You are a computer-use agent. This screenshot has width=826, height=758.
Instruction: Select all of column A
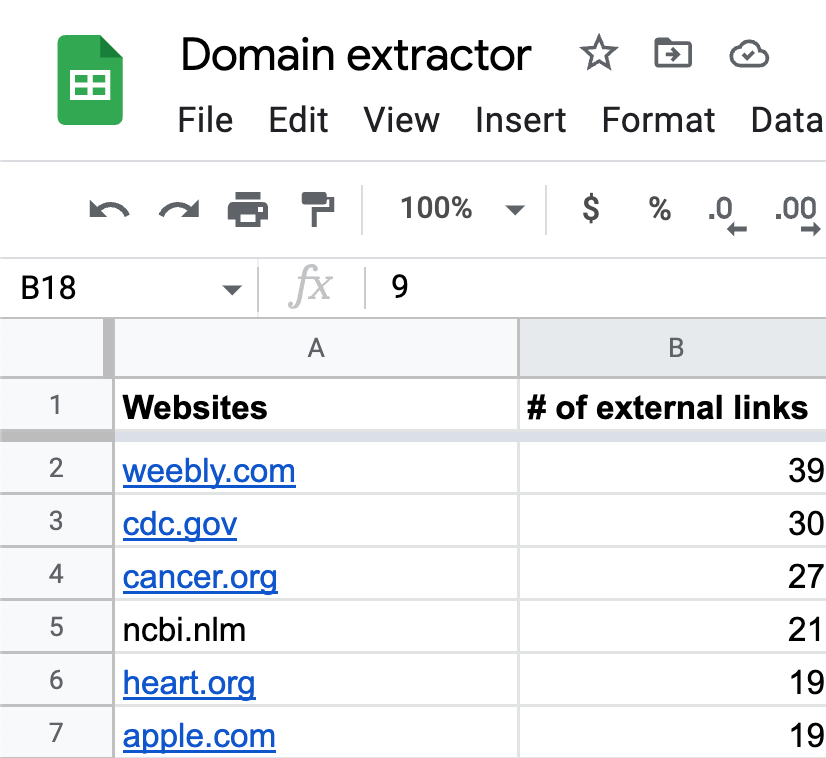pos(315,349)
